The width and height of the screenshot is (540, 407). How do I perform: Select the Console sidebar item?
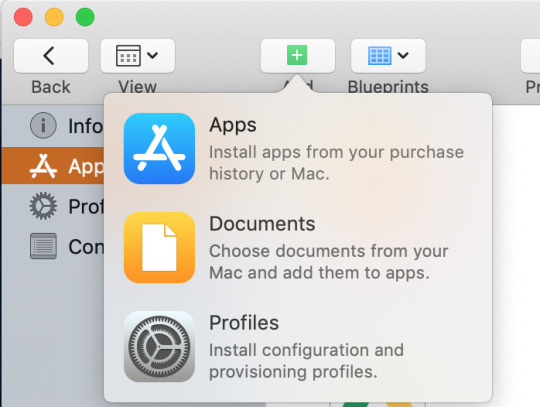53,247
